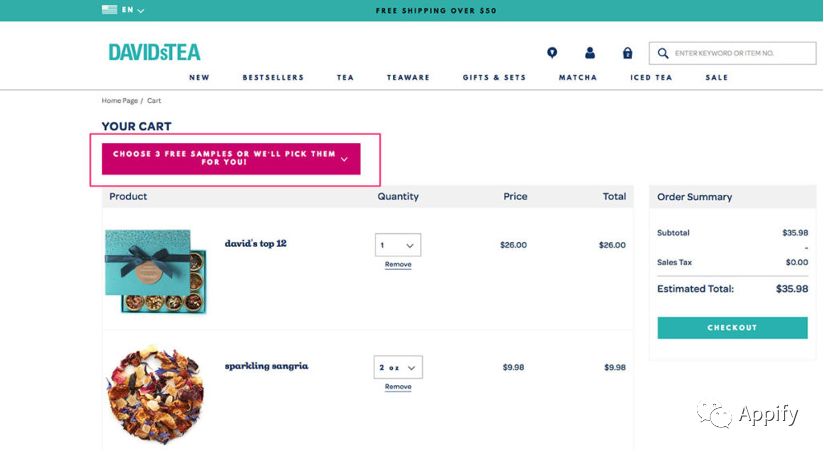Open quantity dropdown for david's top 12
824x452 pixels.
coord(398,245)
